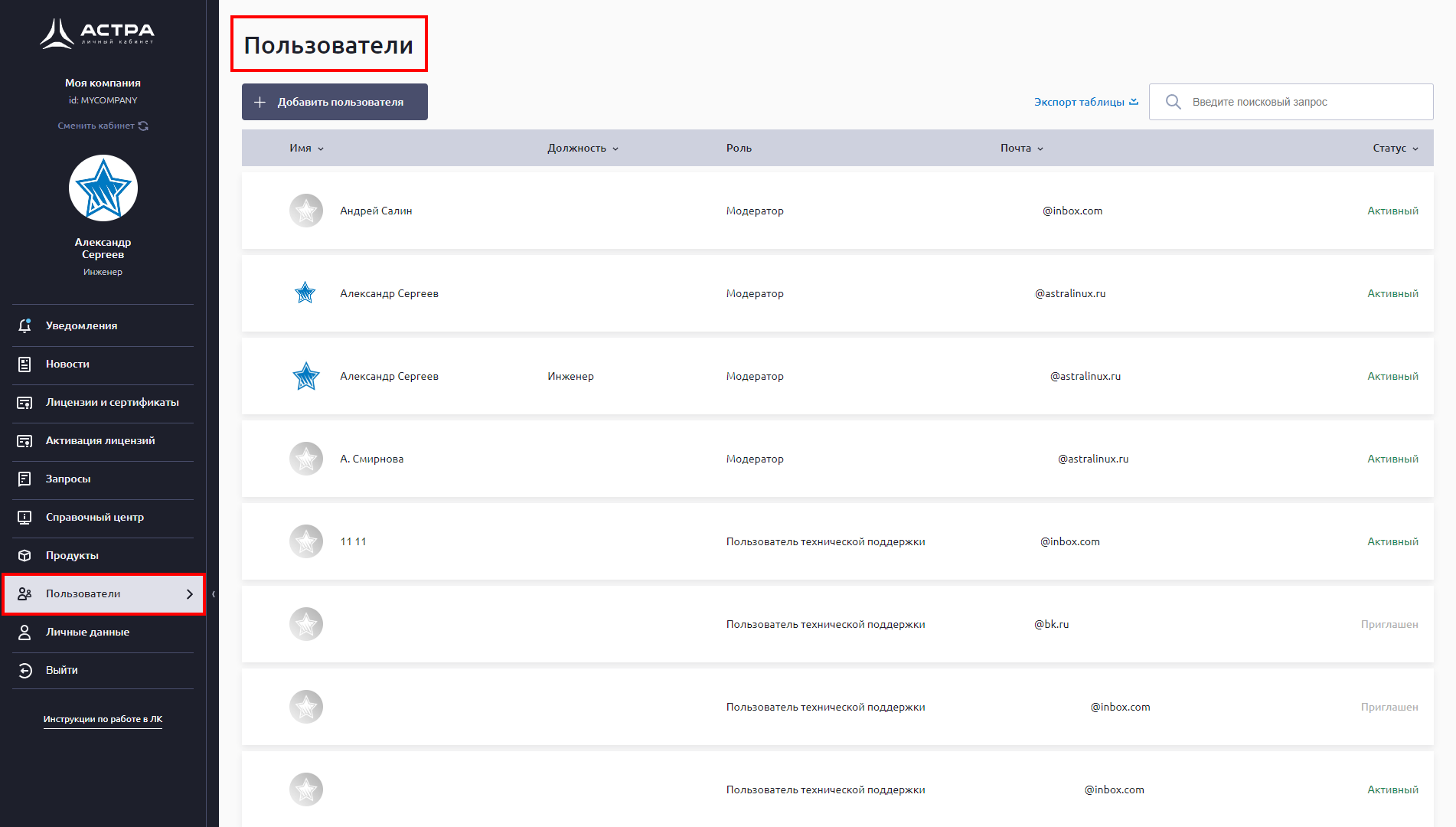Open the Должность column sort dropdown
Viewport: 1456px width, 827px height.
pos(583,148)
